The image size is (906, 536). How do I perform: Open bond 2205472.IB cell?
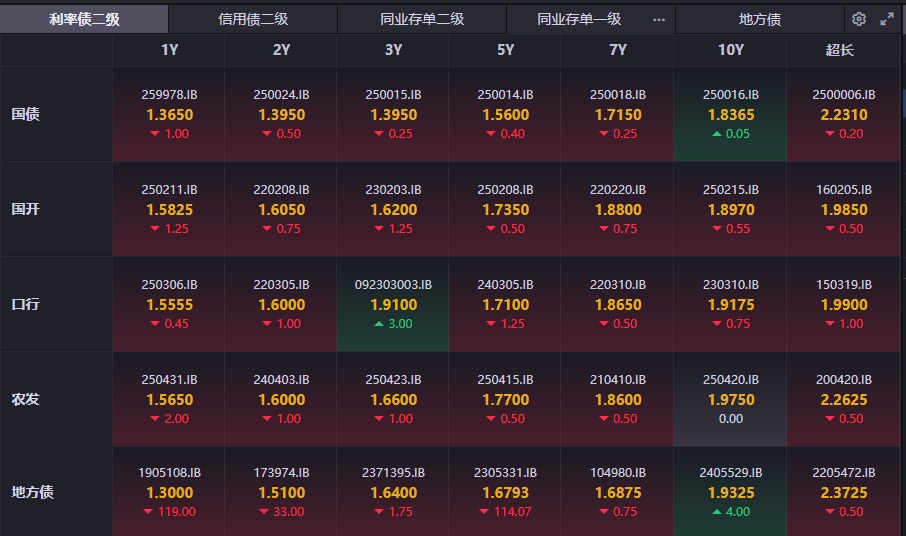point(844,492)
